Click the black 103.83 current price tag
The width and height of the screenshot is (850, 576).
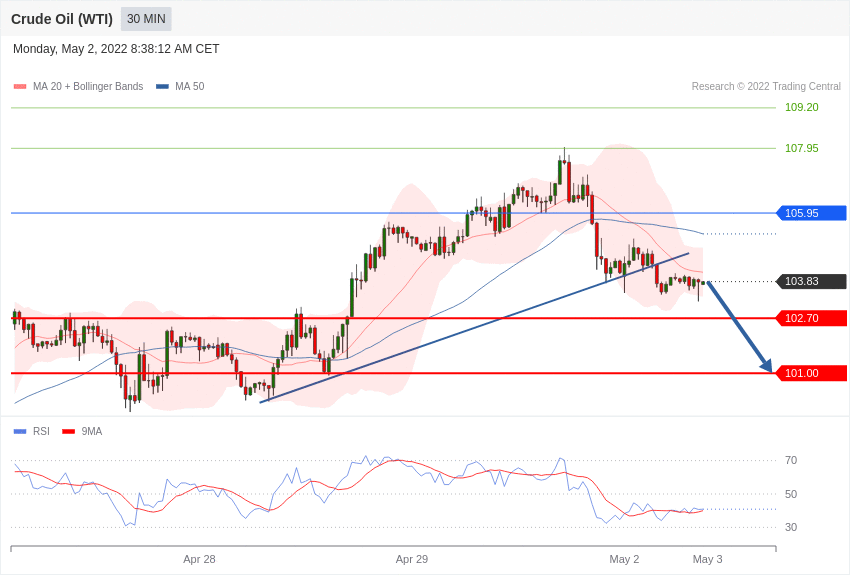point(812,281)
